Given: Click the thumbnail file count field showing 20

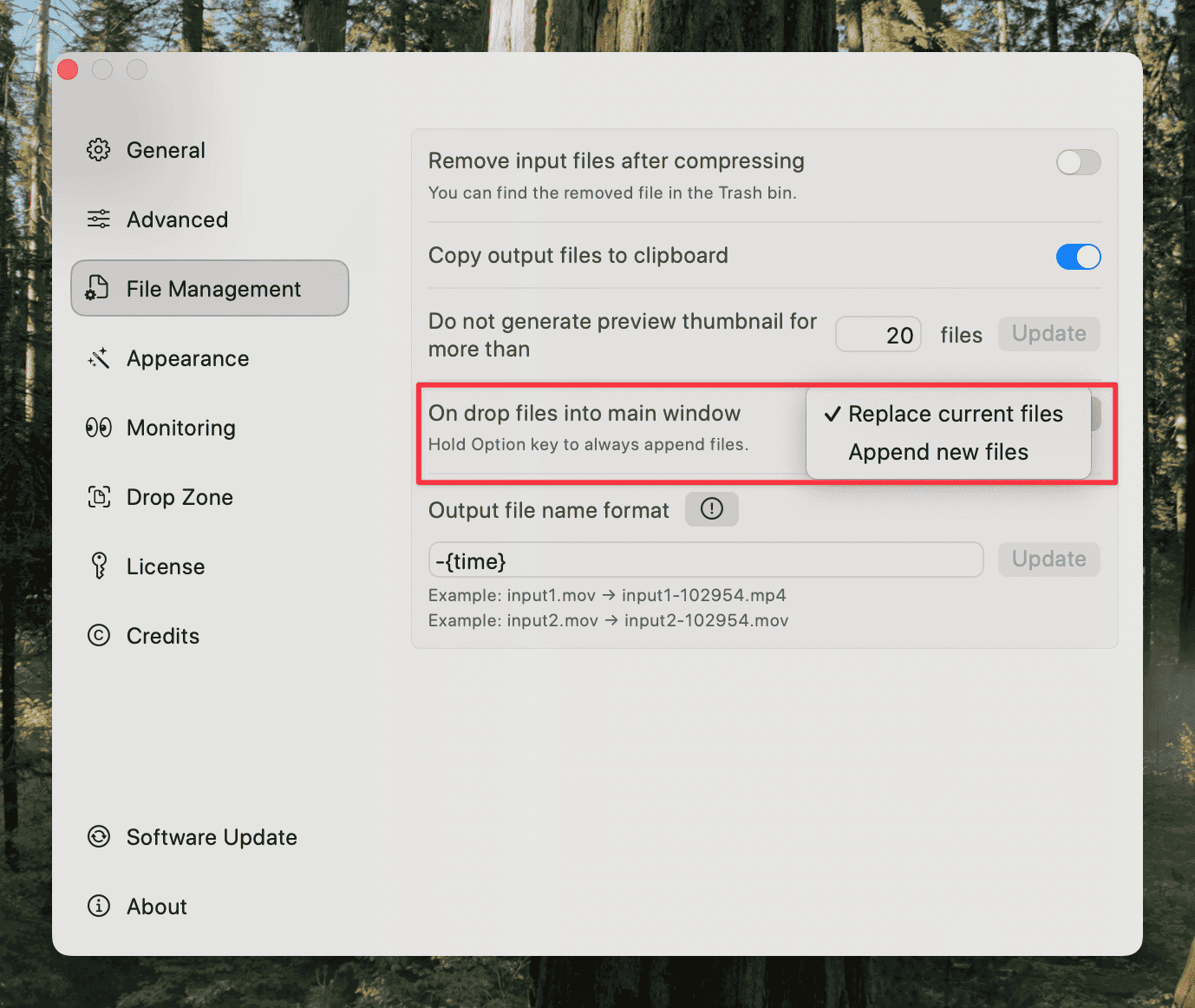Looking at the screenshot, I should click(878, 334).
